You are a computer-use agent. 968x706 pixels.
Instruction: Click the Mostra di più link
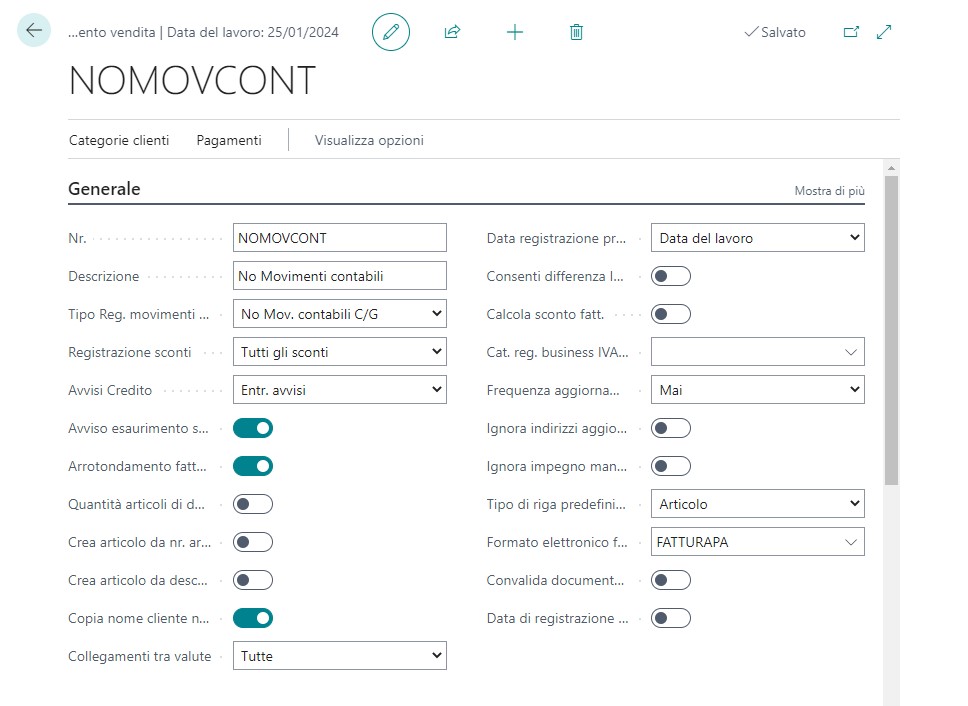pyautogui.click(x=829, y=190)
